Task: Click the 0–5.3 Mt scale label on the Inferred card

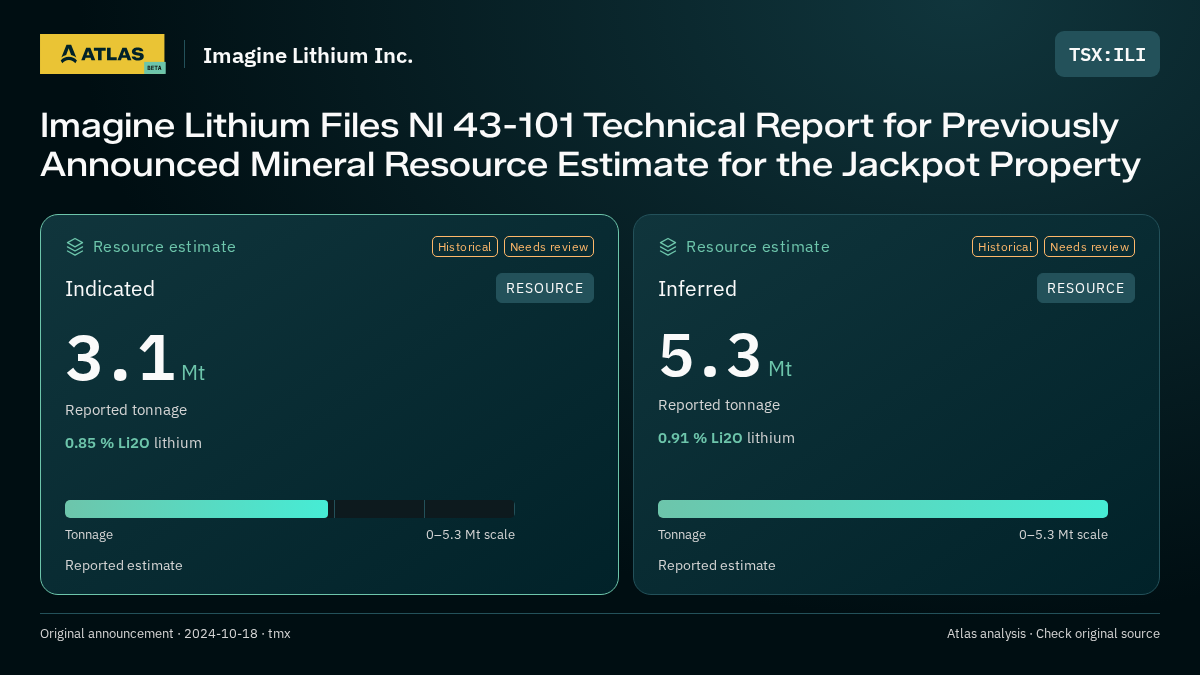Action: coord(1063,535)
